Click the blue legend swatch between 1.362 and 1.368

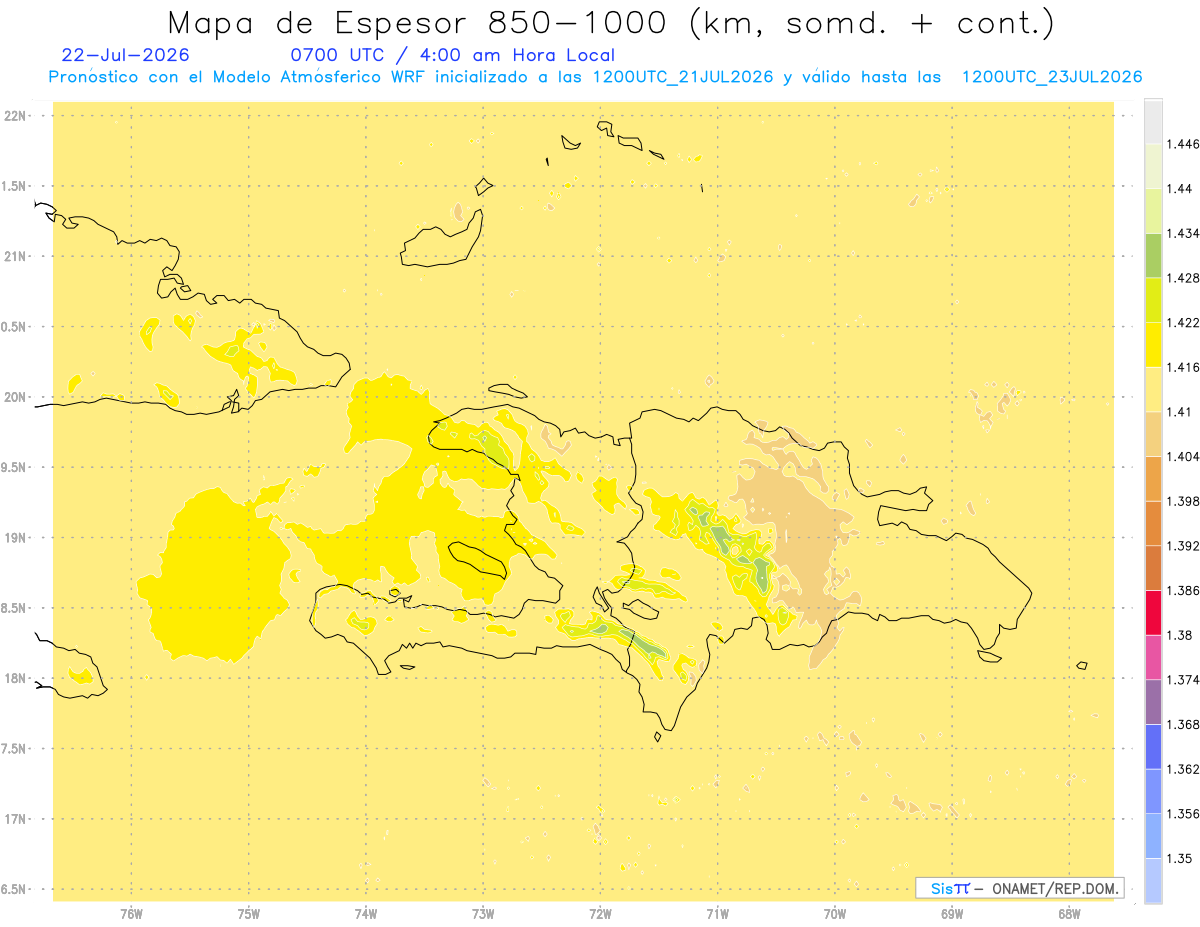(x=1153, y=747)
